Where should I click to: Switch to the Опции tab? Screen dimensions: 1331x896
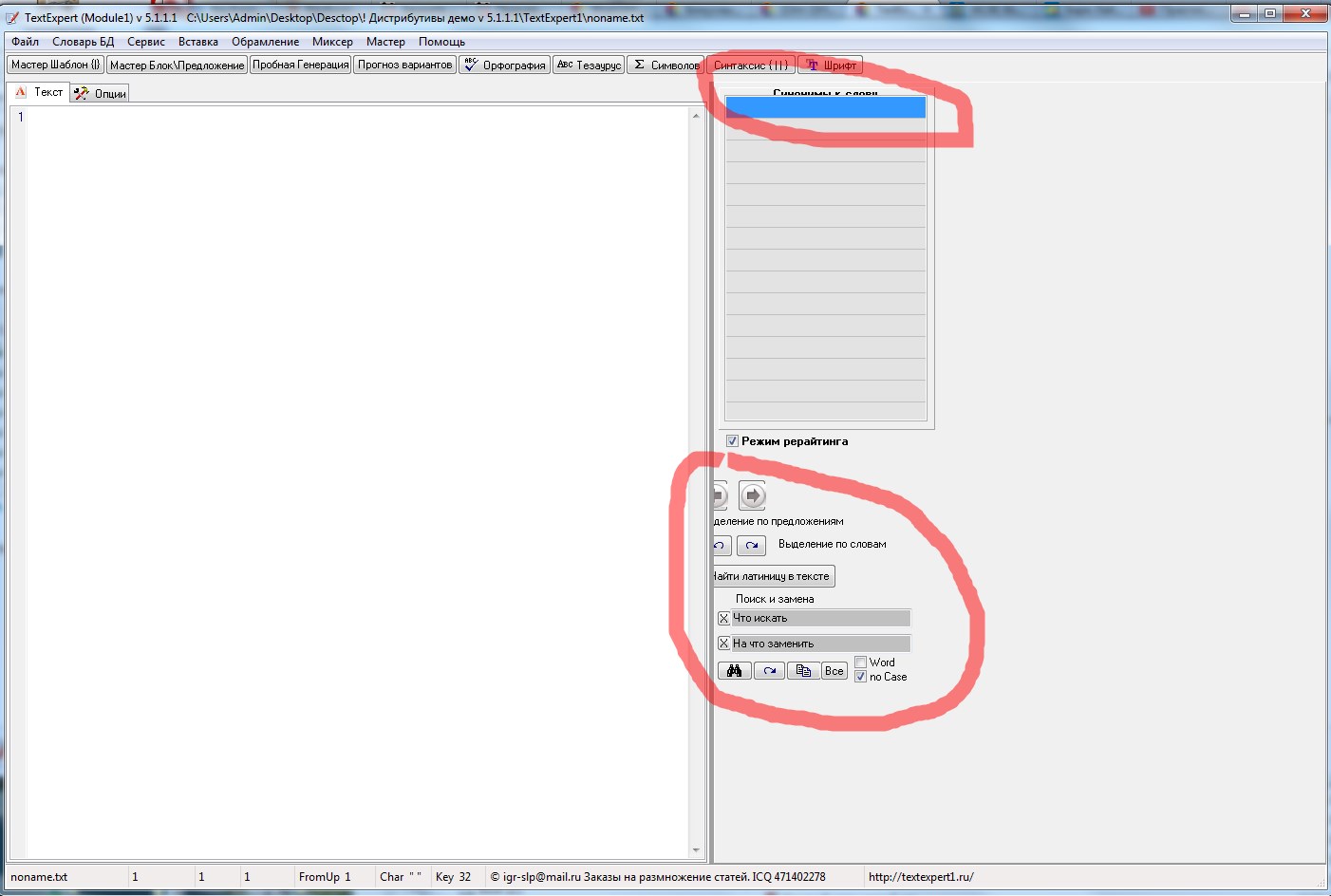(x=100, y=93)
